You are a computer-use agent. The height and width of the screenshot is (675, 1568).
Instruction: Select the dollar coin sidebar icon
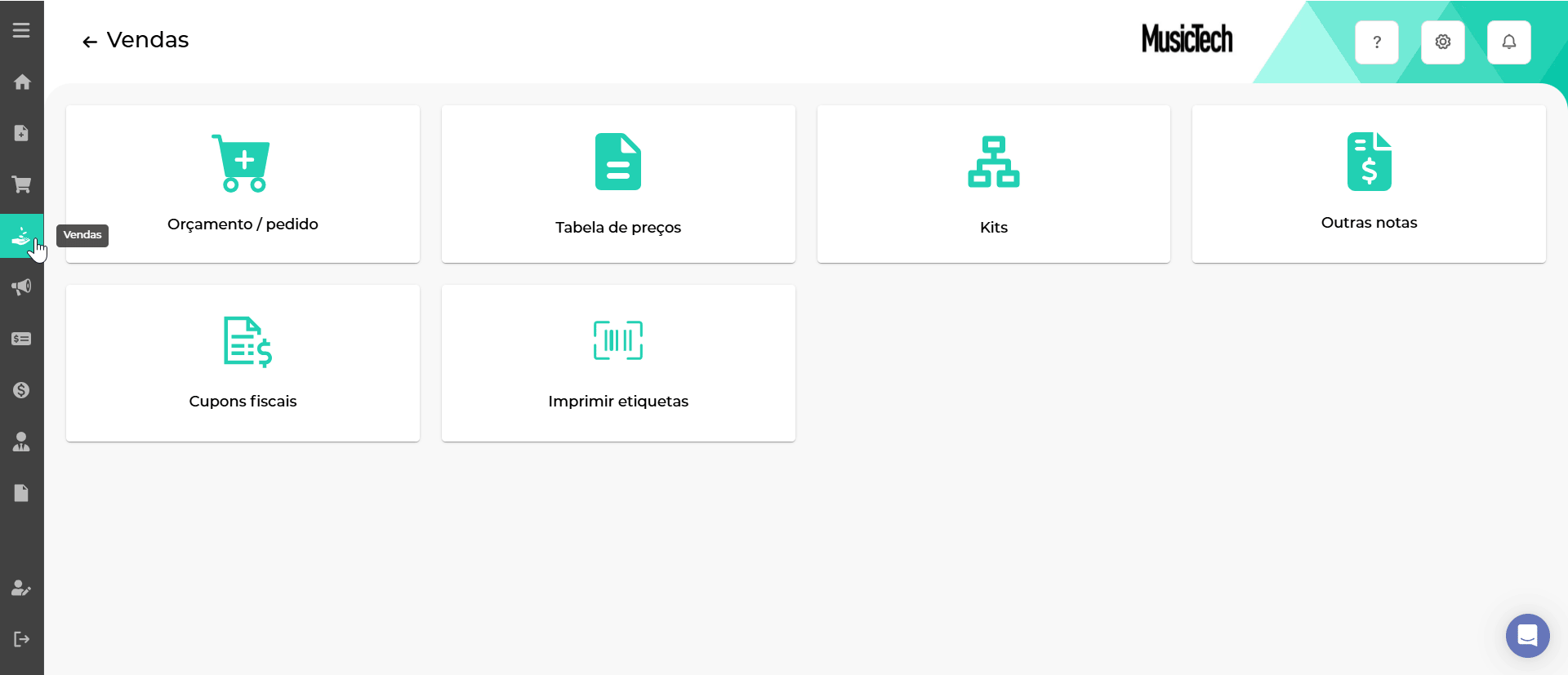(22, 390)
